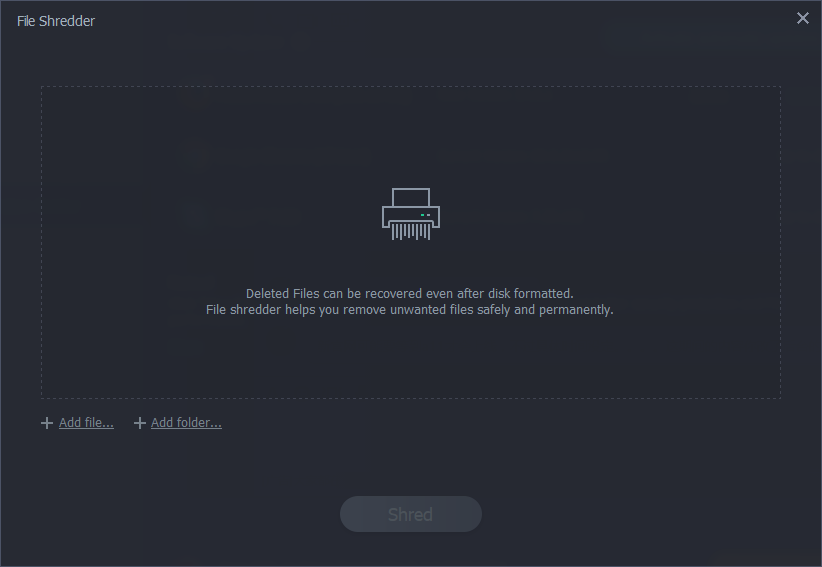Dismiss the dialog using the X icon
The width and height of the screenshot is (822, 567).
[803, 18]
